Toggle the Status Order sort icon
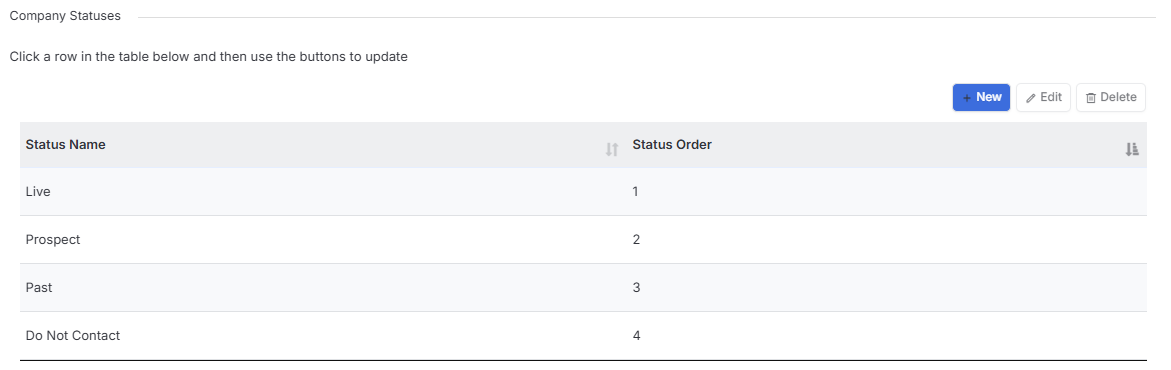 pos(1132,149)
